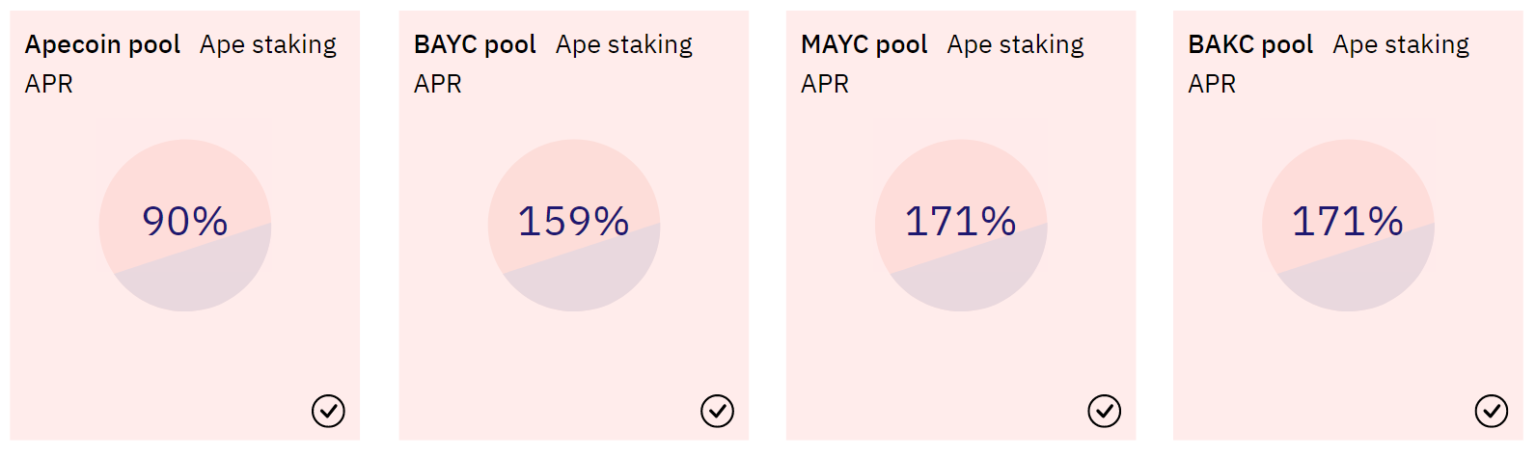Select the MAYC pool card's checkmark
The height and width of the screenshot is (457, 1536).
tap(1104, 410)
